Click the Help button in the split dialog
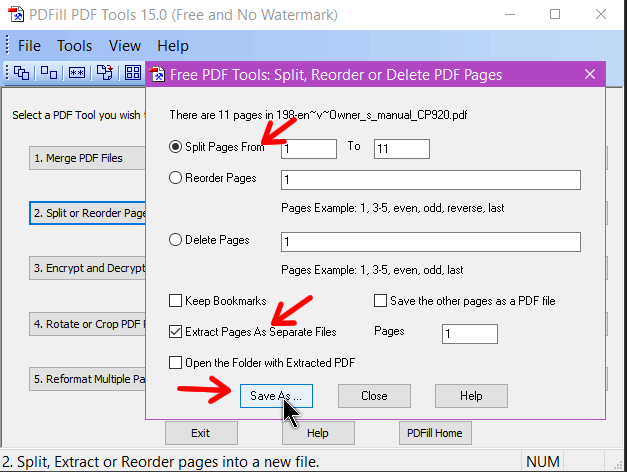This screenshot has height=472, width=627. (471, 396)
